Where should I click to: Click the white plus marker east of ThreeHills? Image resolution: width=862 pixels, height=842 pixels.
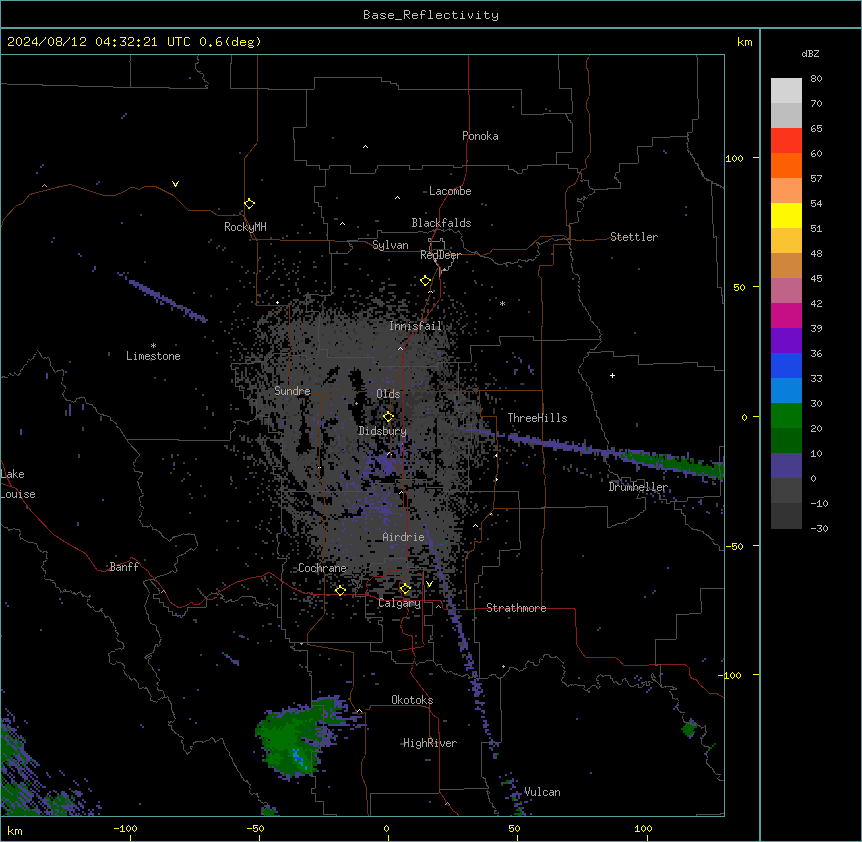612,375
